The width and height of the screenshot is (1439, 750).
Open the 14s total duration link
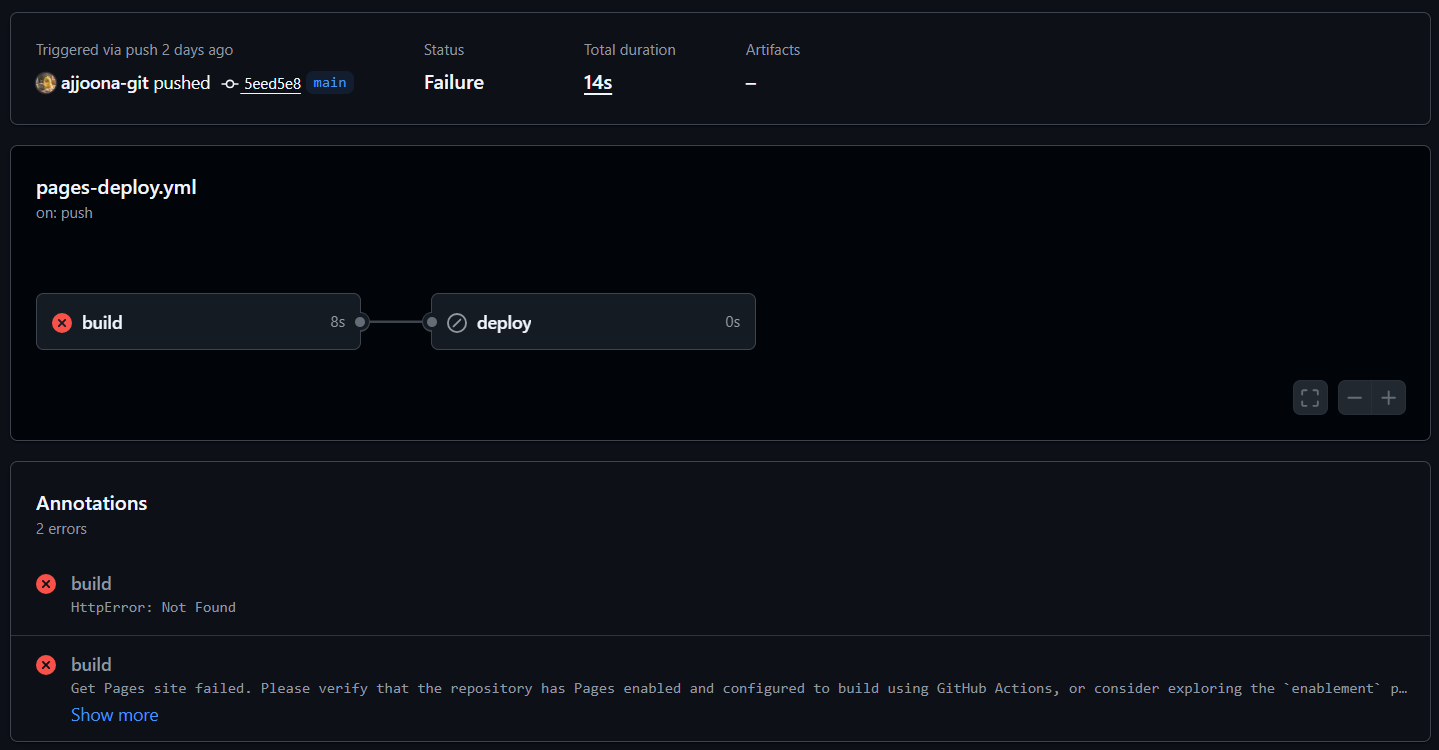tap(598, 83)
